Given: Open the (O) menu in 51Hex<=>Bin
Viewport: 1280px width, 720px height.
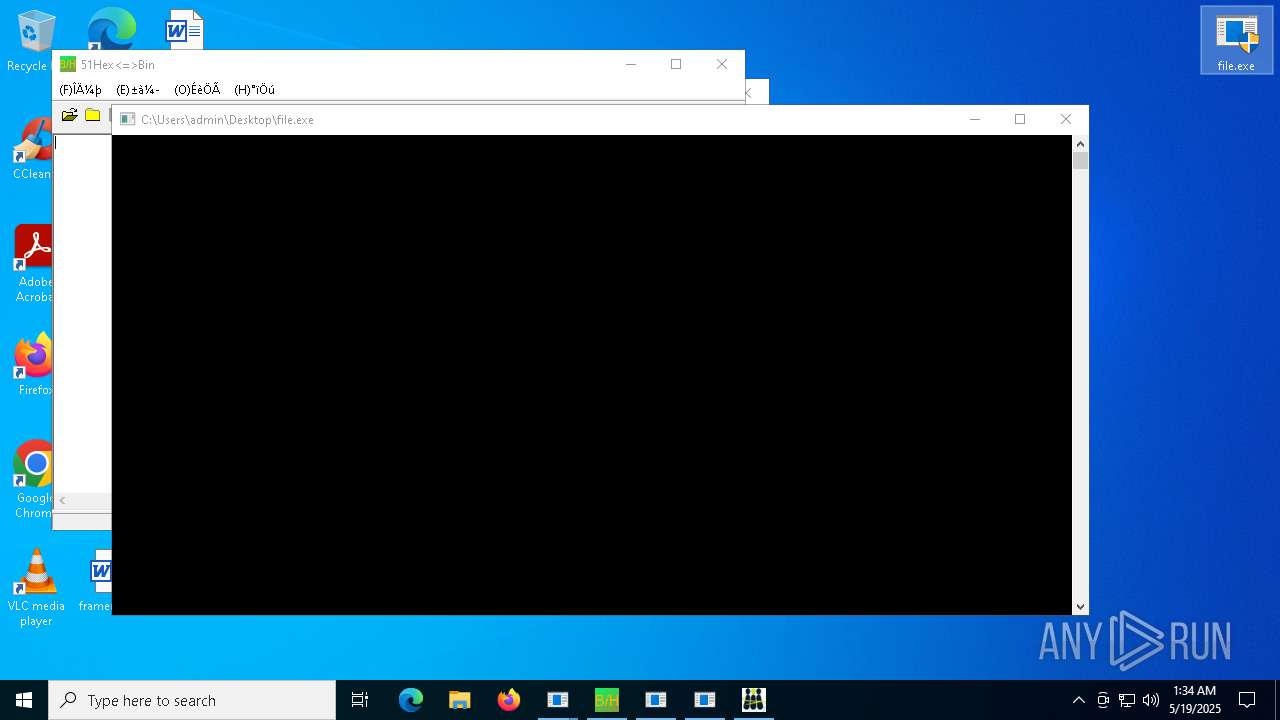Looking at the screenshot, I should (197, 90).
